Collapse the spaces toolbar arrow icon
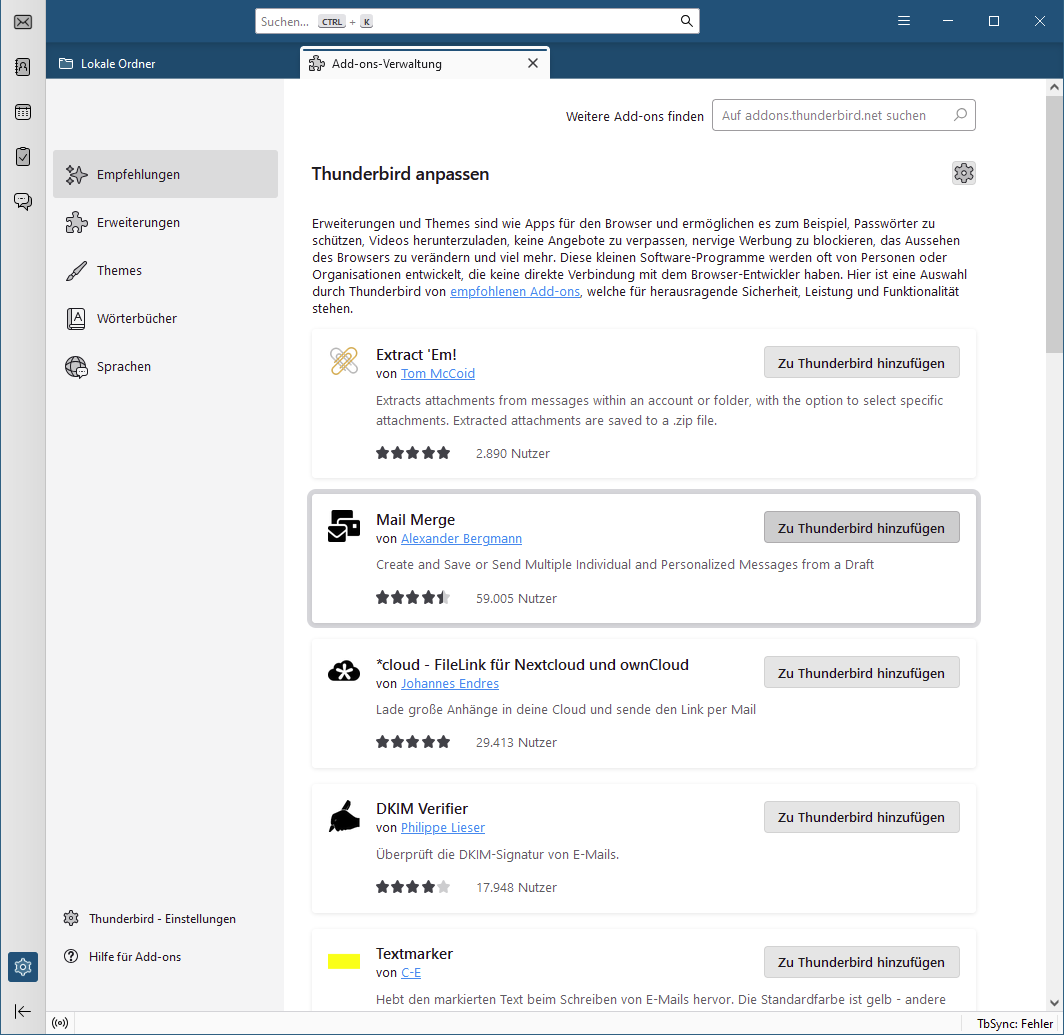Image resolution: width=1064 pixels, height=1035 pixels. point(22,1011)
